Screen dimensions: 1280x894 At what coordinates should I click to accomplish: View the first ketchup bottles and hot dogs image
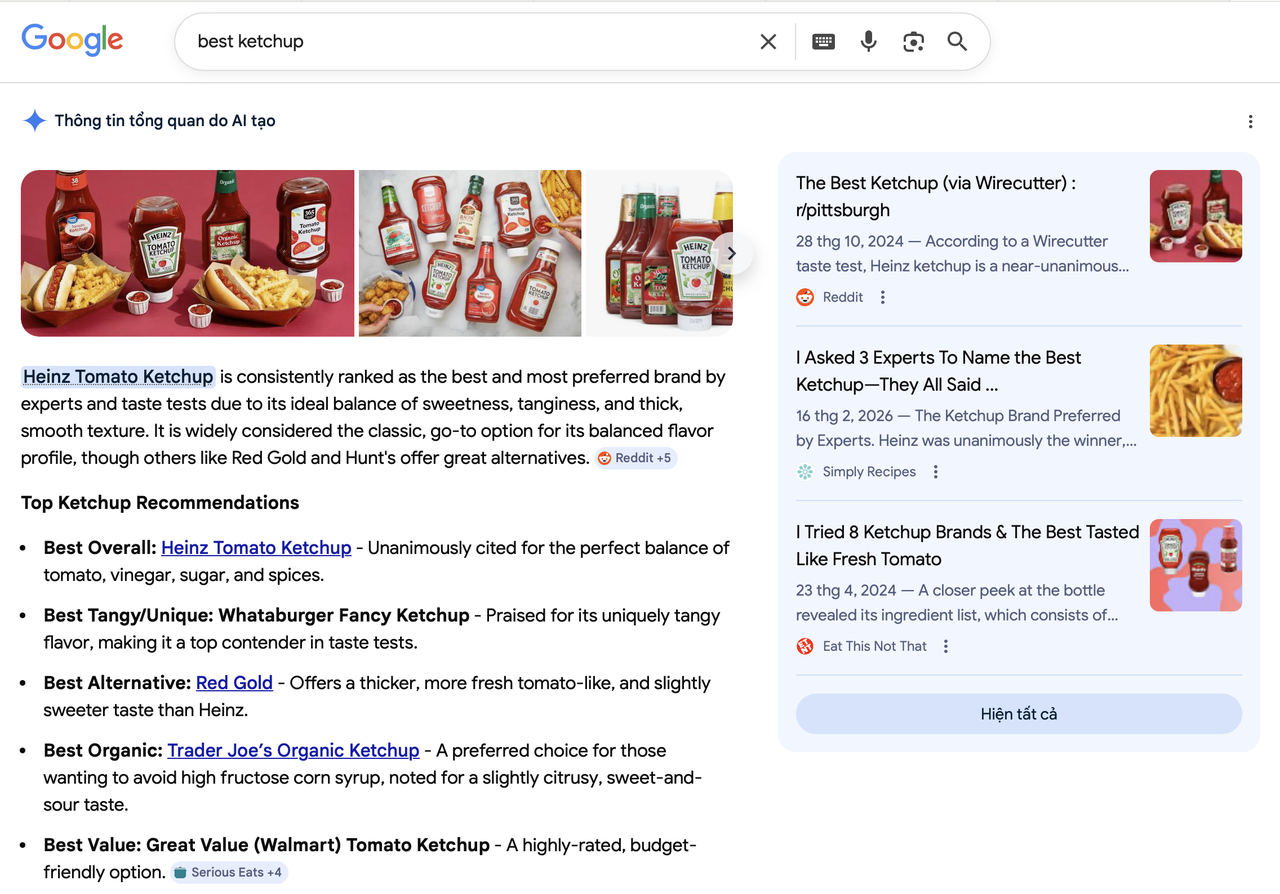188,253
